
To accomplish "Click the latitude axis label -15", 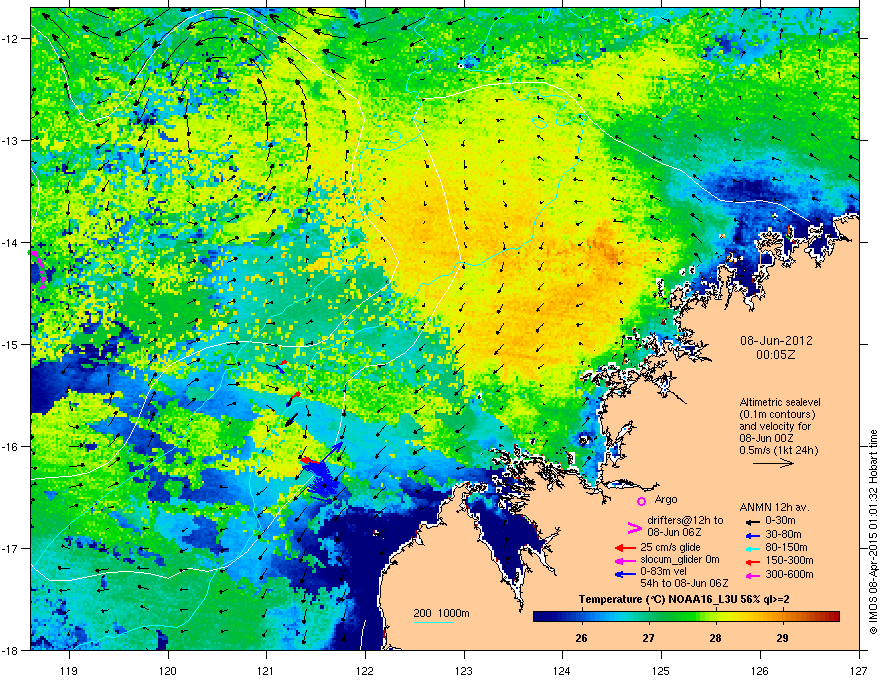I will tap(10, 344).
